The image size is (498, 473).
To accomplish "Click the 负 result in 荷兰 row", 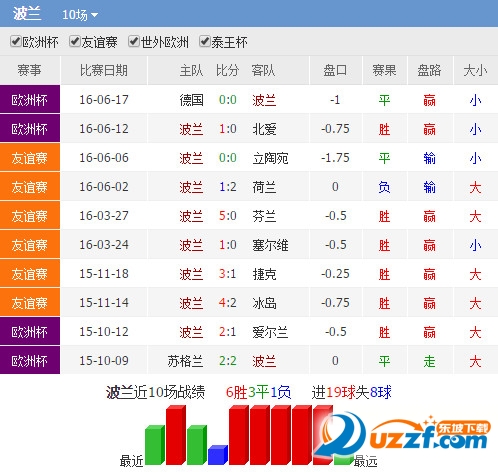I will tap(384, 187).
